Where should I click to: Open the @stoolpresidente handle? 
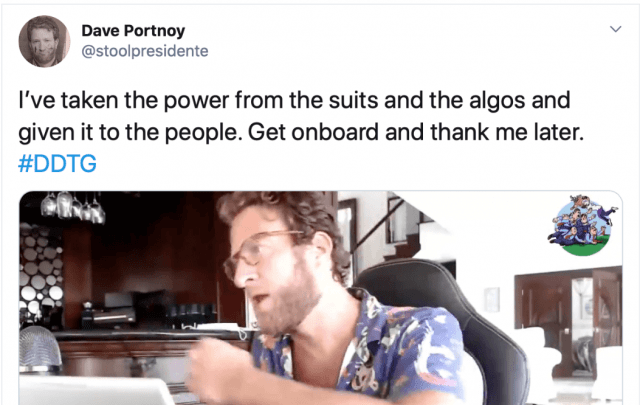(x=145, y=51)
